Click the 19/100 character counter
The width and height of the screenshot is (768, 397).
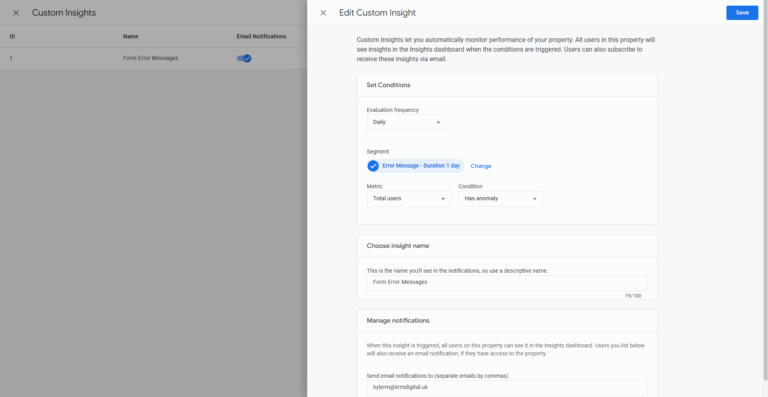pyautogui.click(x=633, y=296)
